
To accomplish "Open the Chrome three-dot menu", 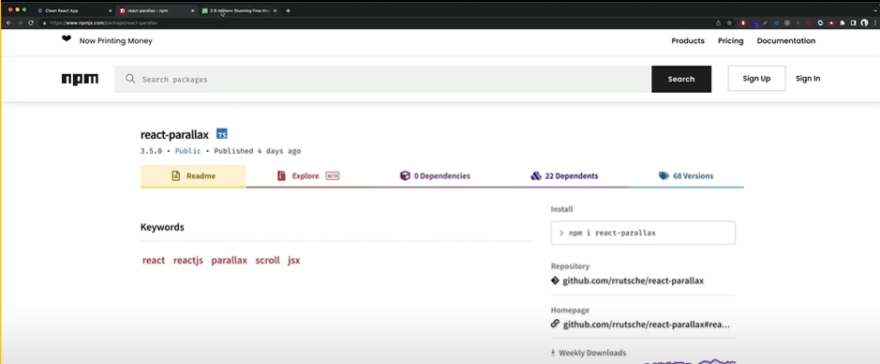I will 875,23.
